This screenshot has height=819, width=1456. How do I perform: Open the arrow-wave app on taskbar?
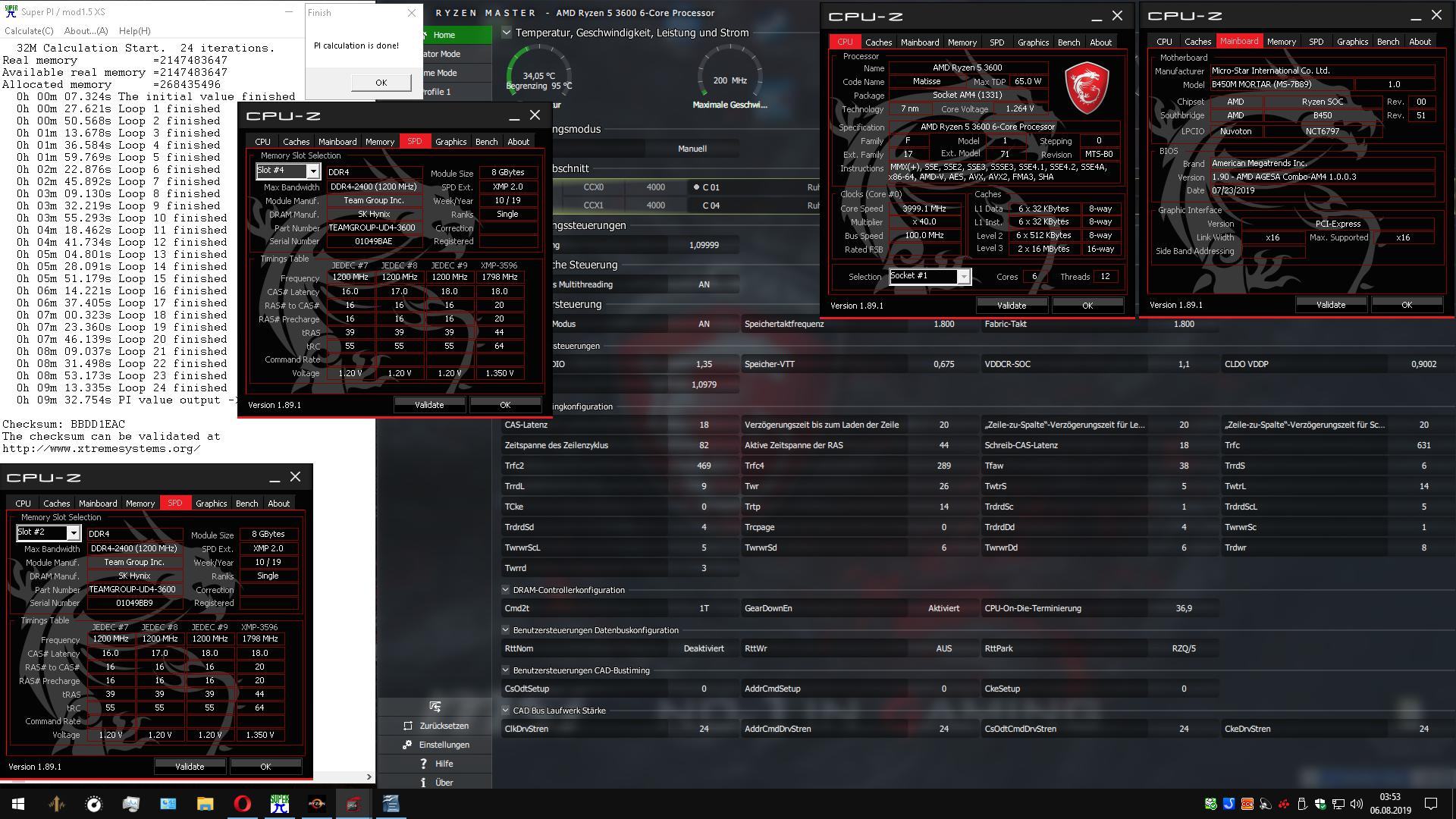57,804
